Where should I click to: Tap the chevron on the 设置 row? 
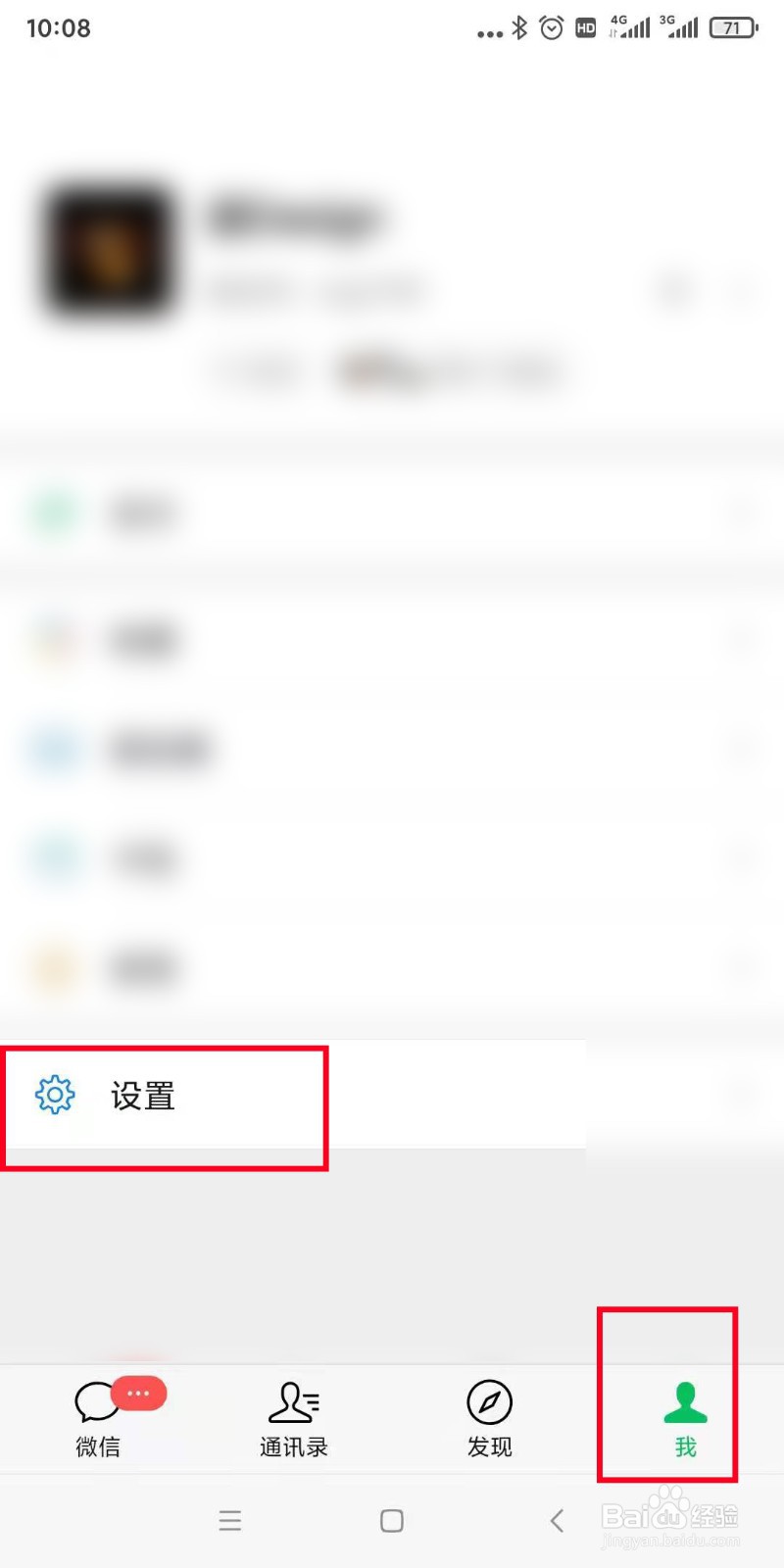click(x=743, y=1095)
